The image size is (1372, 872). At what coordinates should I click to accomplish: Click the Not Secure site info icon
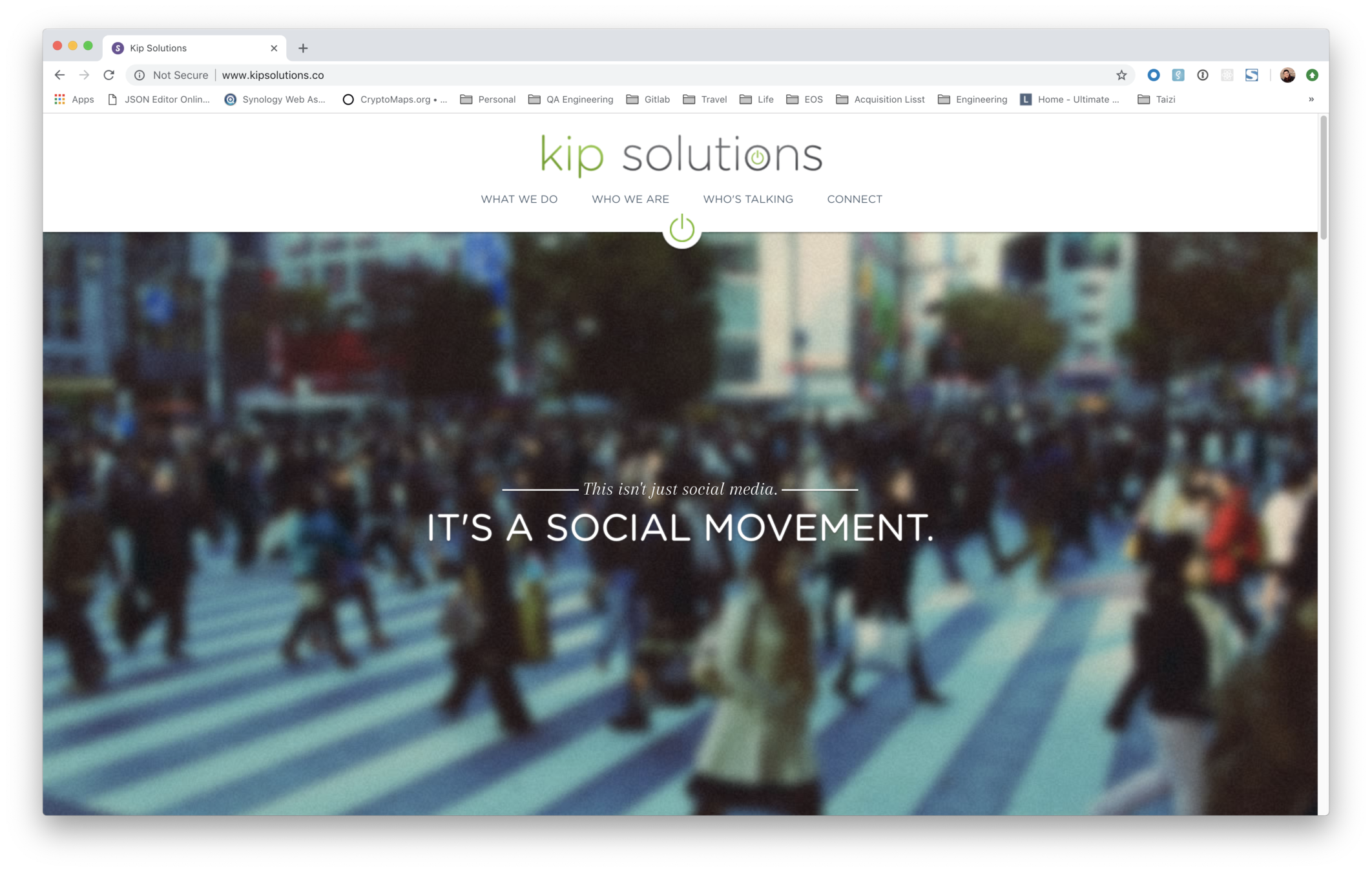click(140, 75)
